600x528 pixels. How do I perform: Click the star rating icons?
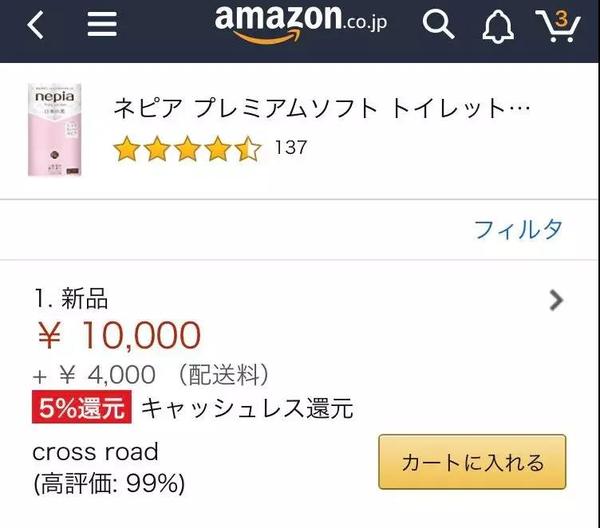tap(187, 149)
